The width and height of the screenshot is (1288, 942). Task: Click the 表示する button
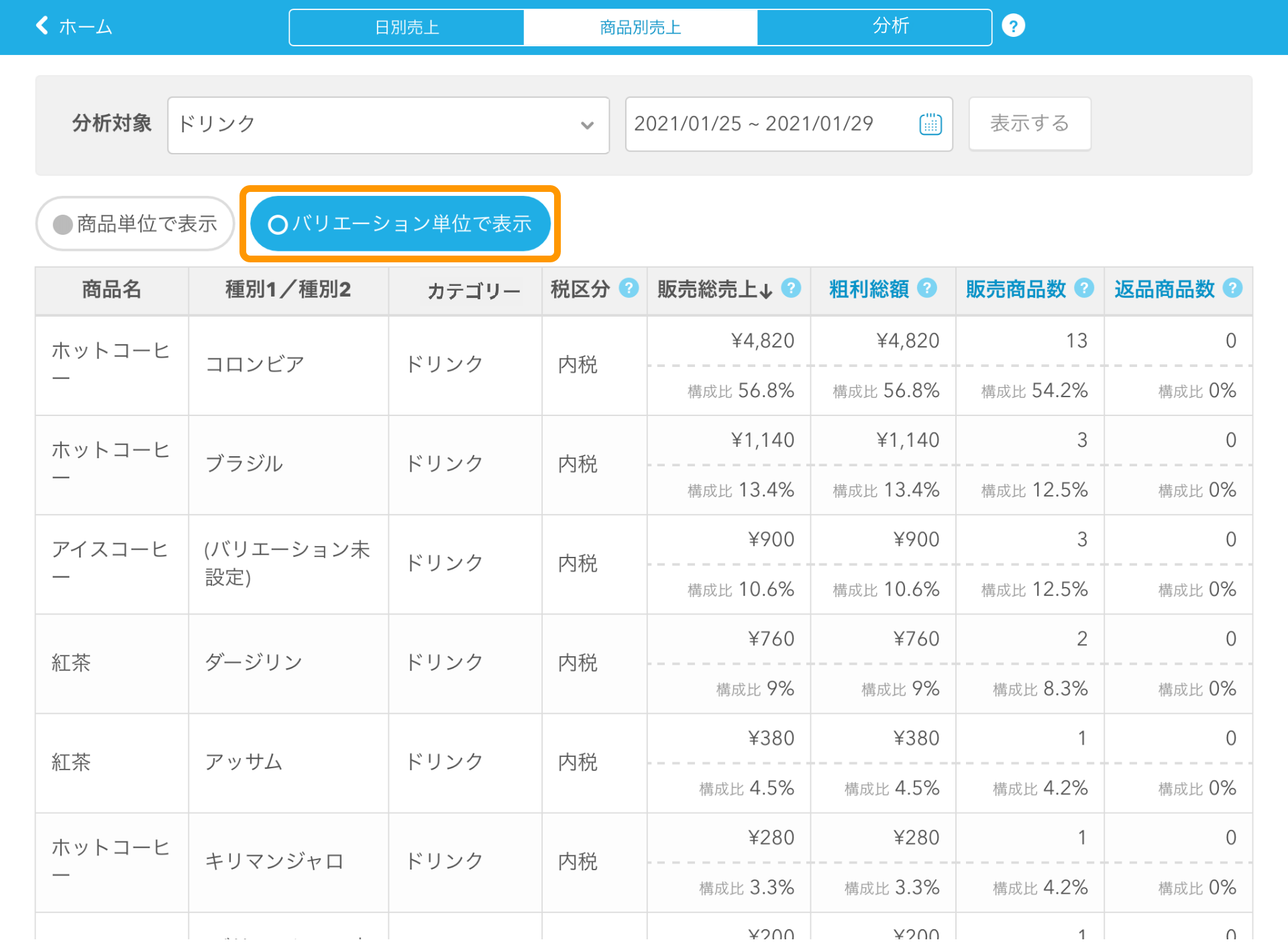1030,123
